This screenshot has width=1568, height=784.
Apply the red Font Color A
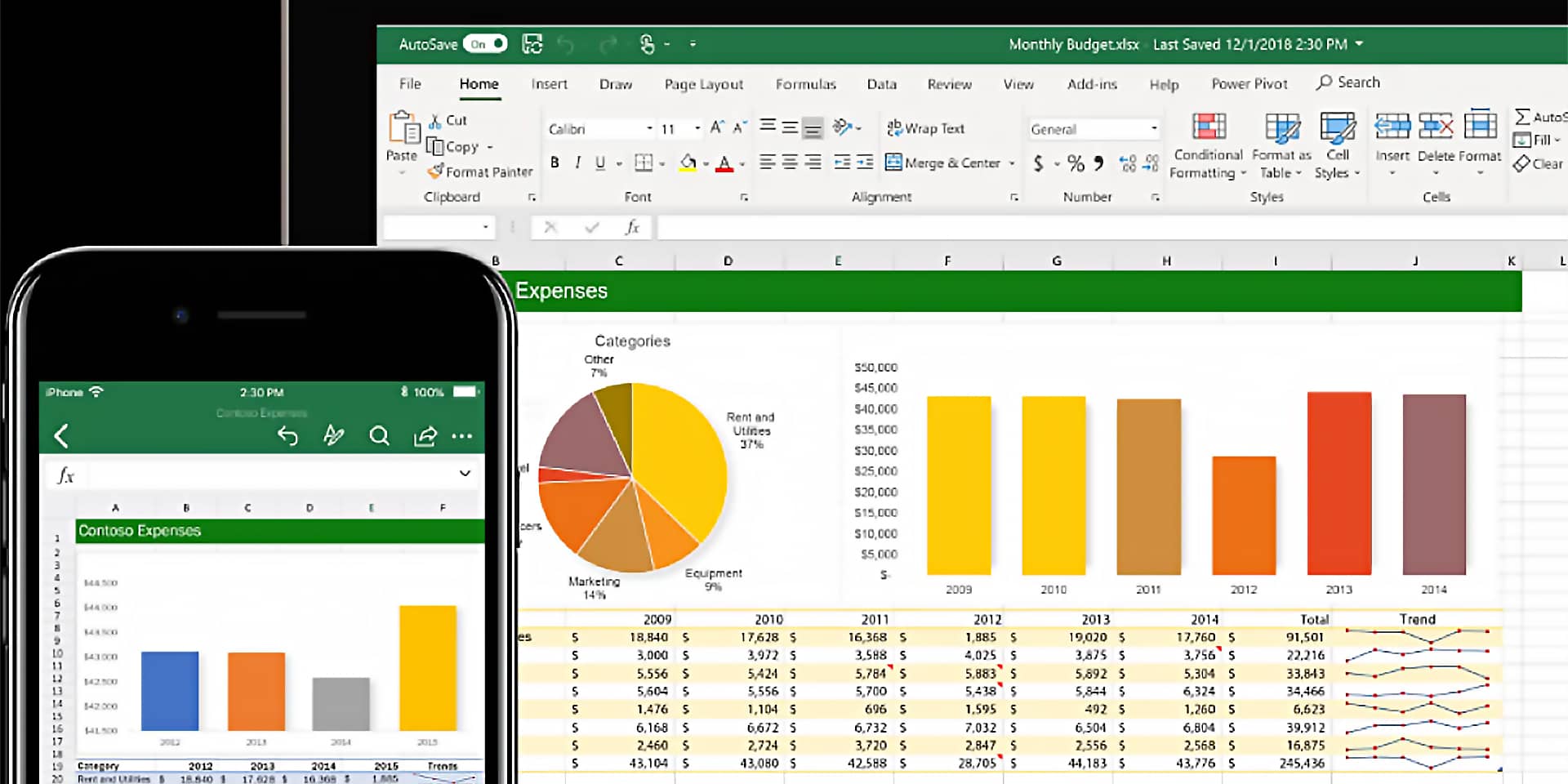click(724, 163)
